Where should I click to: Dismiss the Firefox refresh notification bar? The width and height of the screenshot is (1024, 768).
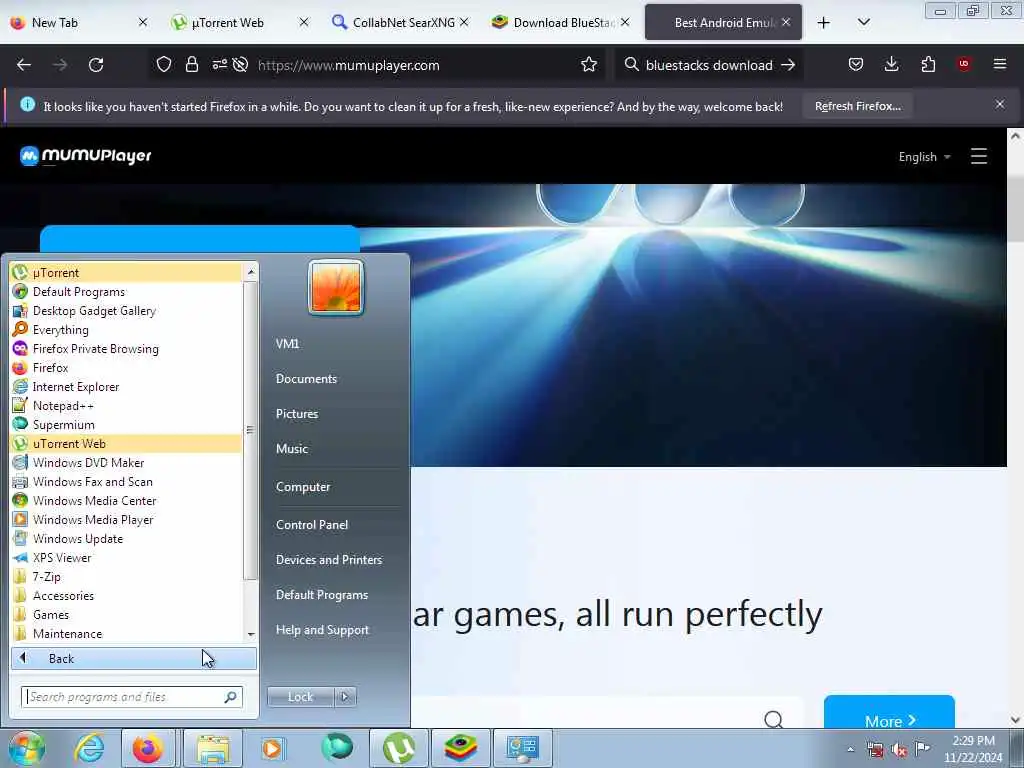[x=1000, y=104]
